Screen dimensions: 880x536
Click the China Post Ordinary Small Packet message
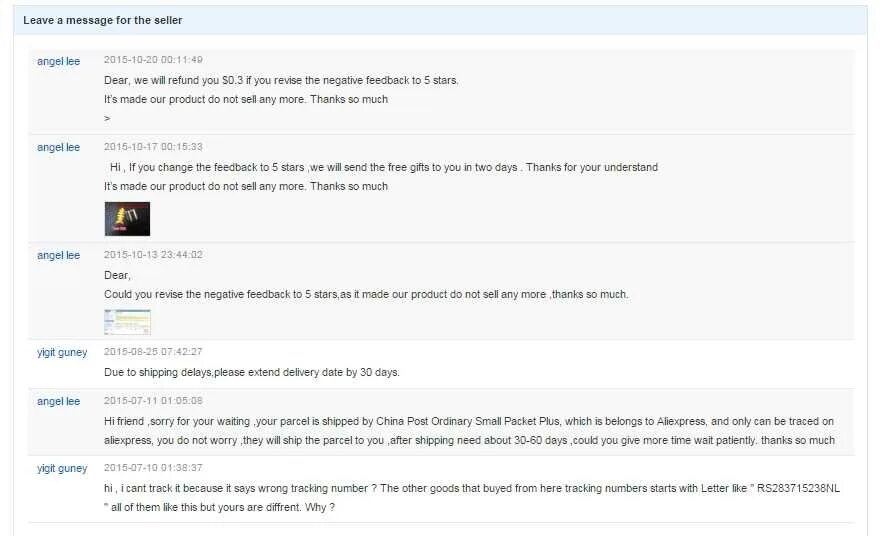[x=468, y=421]
